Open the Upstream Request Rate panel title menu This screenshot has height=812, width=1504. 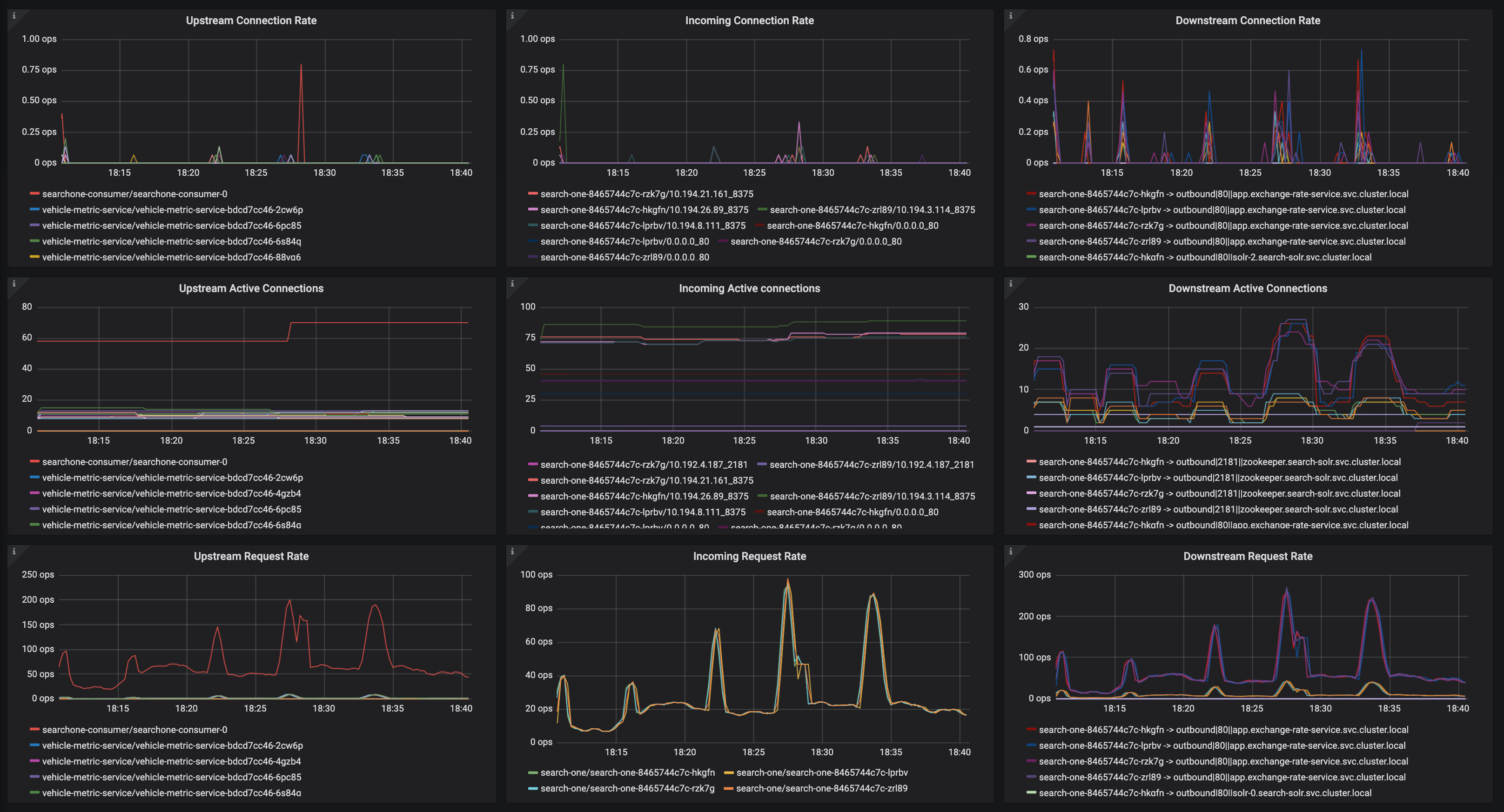point(251,556)
